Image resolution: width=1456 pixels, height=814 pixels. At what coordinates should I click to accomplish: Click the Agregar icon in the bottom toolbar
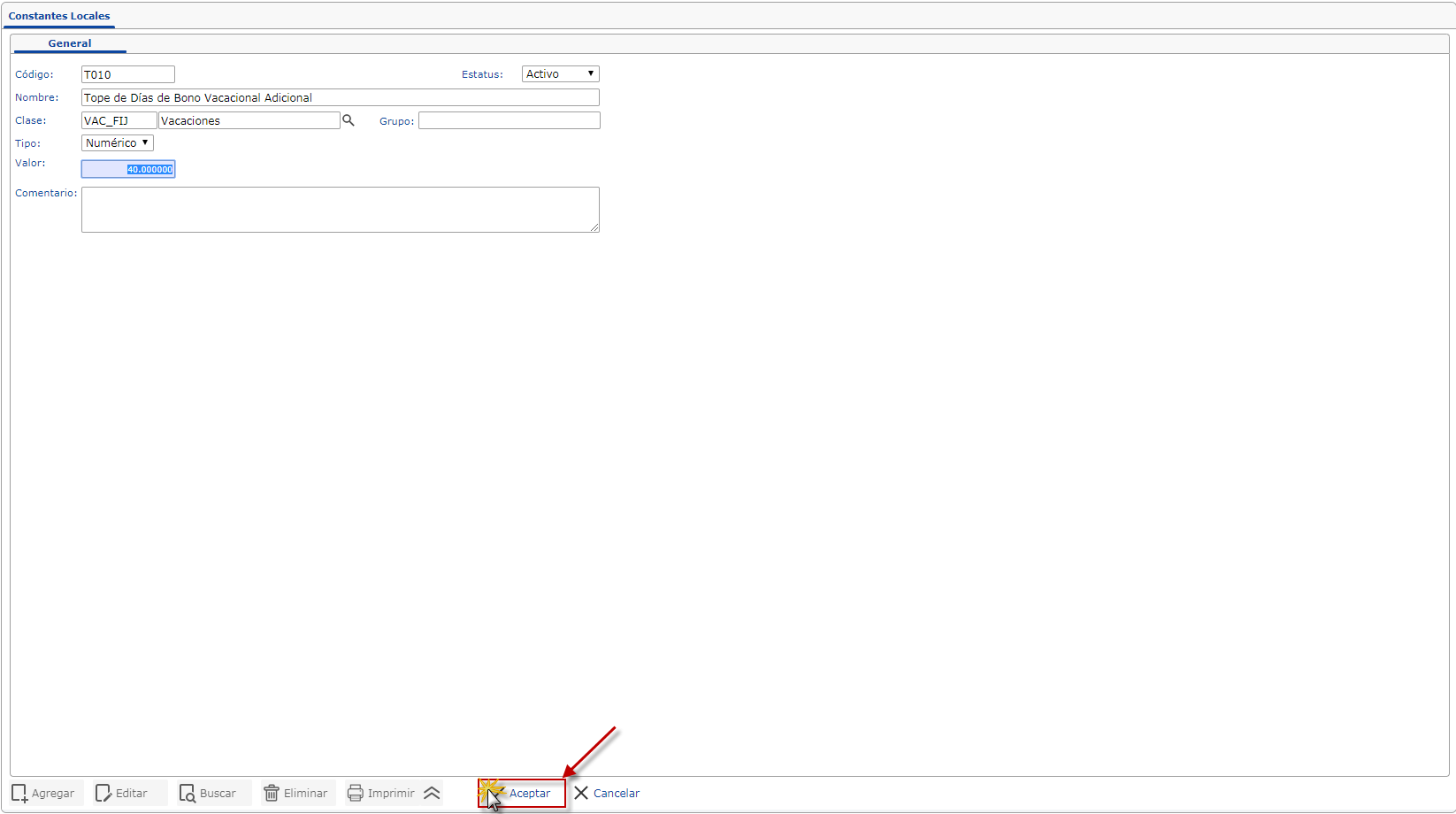click(x=19, y=794)
